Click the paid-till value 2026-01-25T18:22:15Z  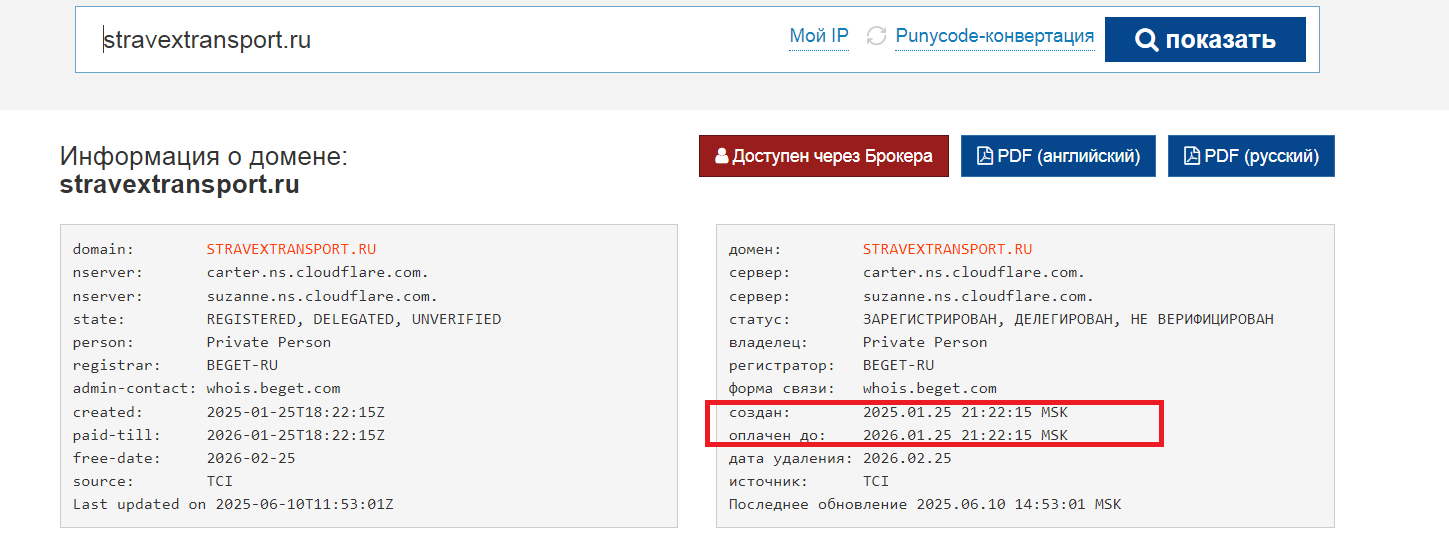(x=295, y=435)
